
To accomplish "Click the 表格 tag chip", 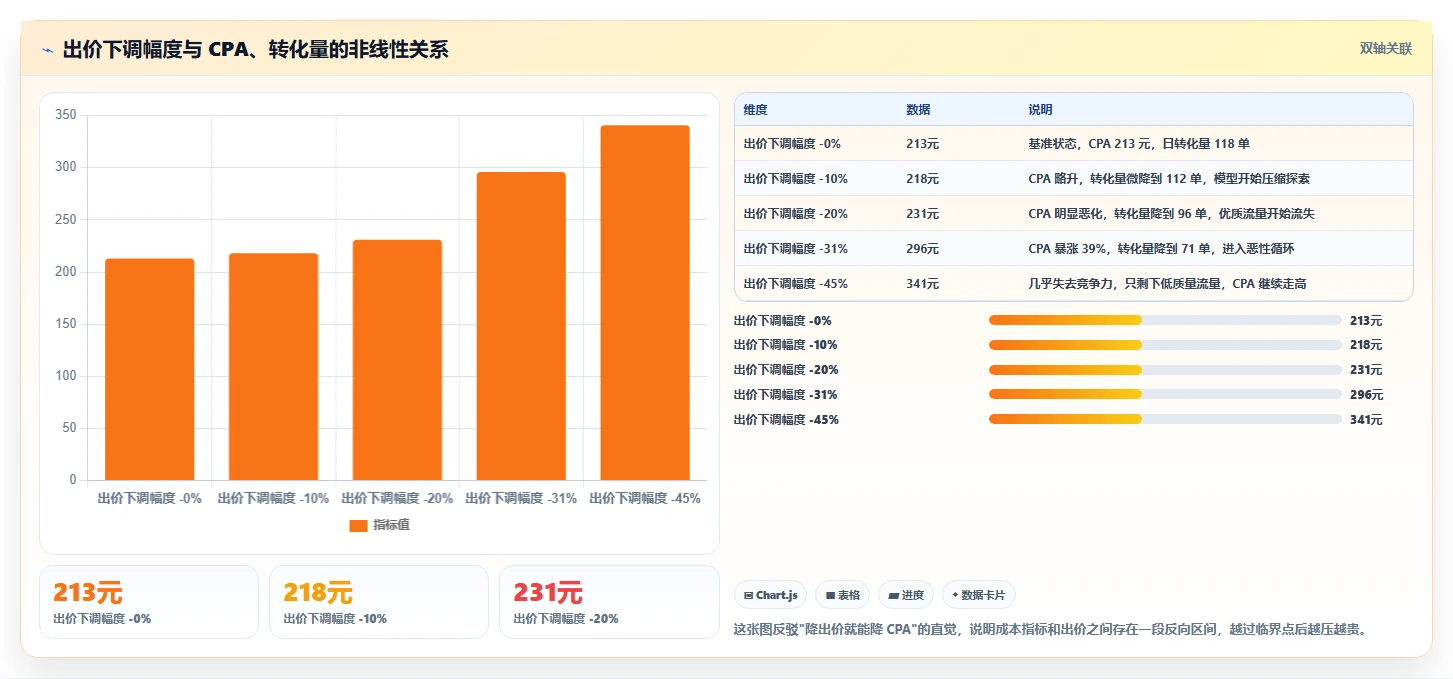I will click(x=843, y=595).
